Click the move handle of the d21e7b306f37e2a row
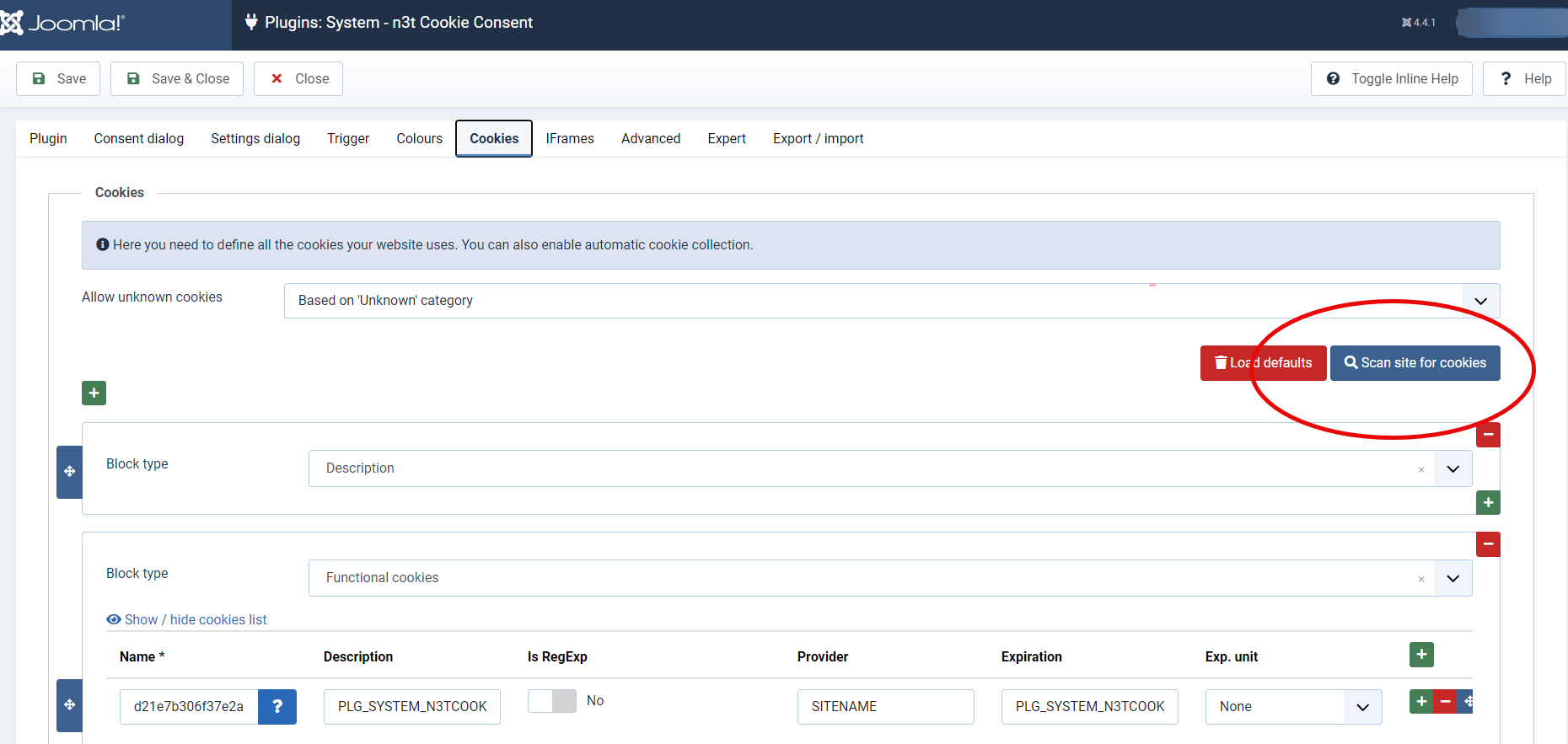 [x=1466, y=701]
